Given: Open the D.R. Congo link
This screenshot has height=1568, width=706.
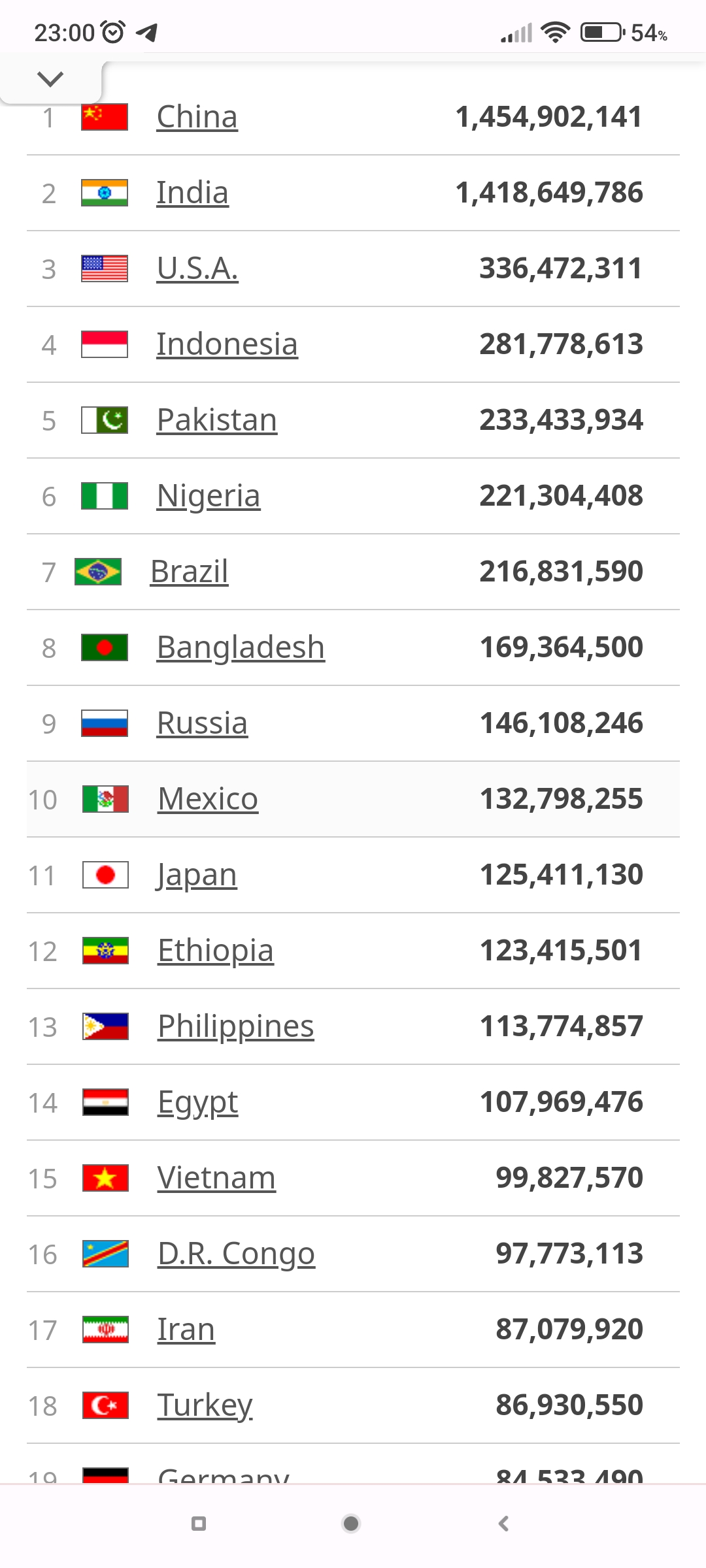Looking at the screenshot, I should tap(236, 1254).
